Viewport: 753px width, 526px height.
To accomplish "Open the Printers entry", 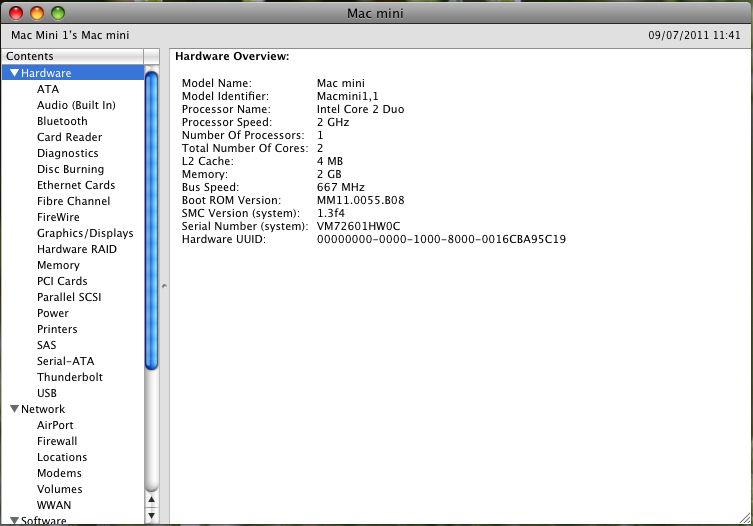I will 57,329.
